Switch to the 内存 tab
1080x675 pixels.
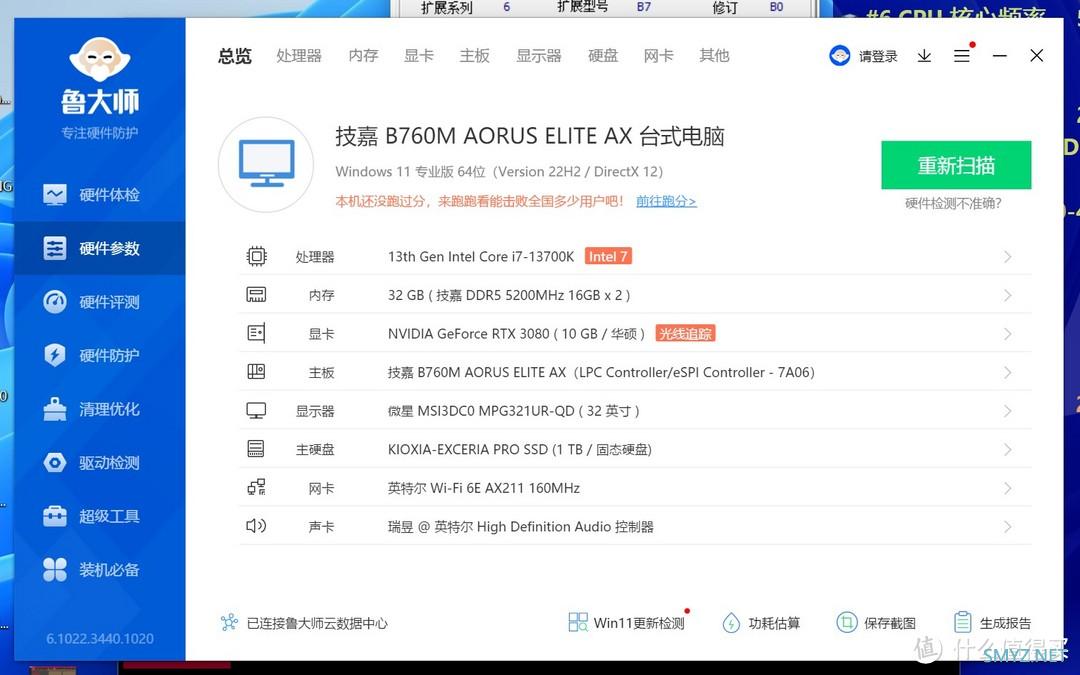[363, 56]
